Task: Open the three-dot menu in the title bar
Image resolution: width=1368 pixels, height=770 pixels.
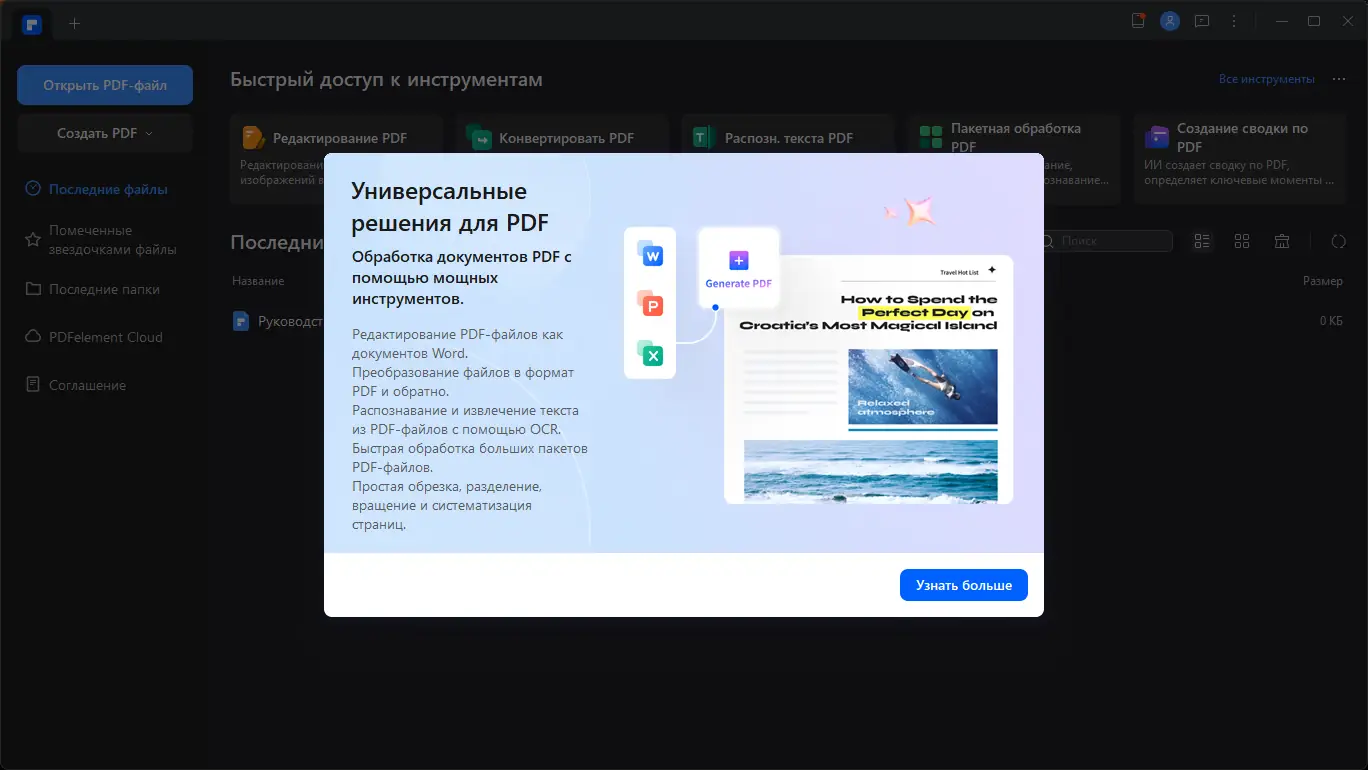Action: [x=1233, y=20]
